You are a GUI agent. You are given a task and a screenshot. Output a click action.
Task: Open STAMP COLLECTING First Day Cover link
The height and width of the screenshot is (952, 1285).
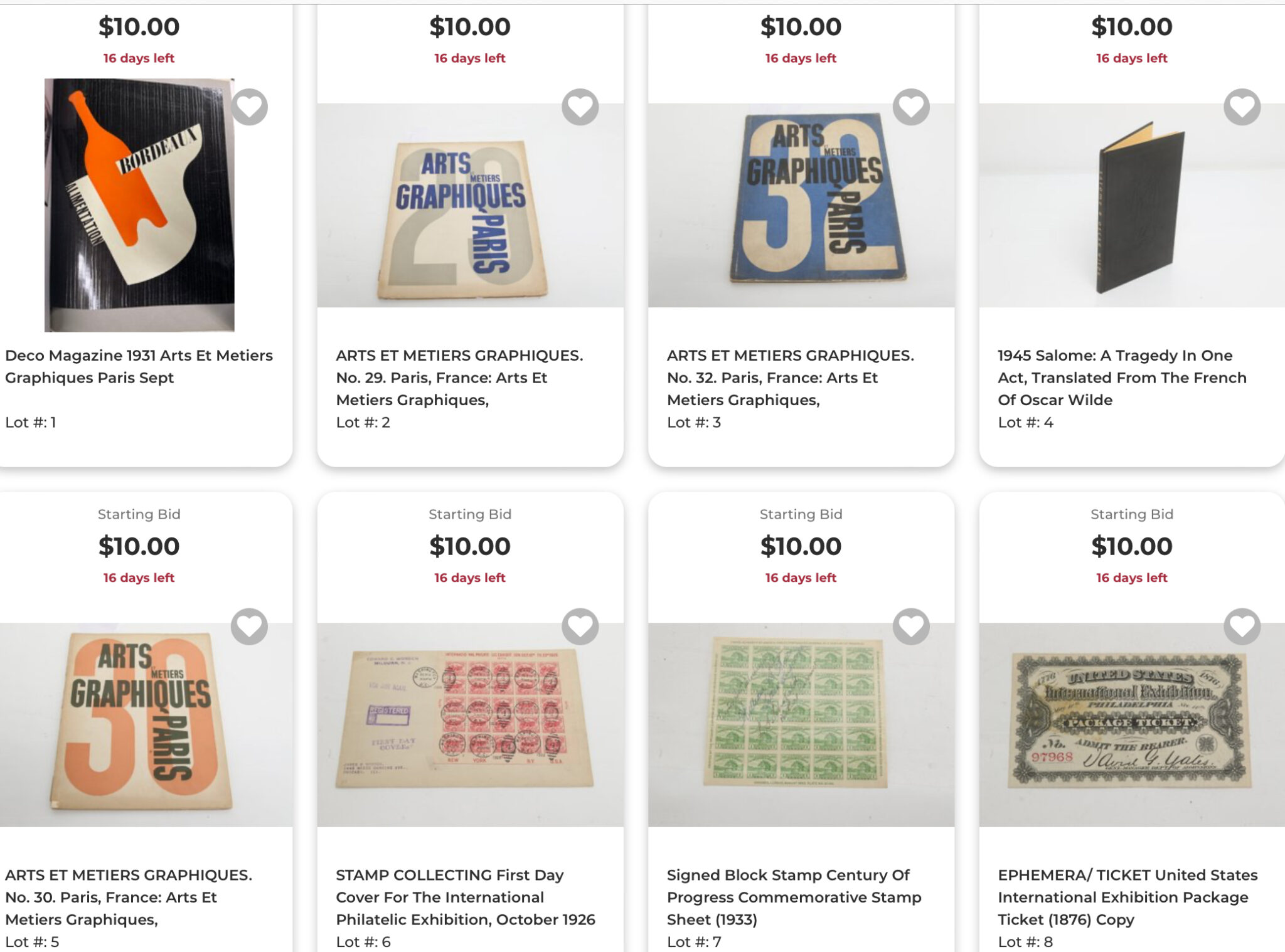coord(466,897)
